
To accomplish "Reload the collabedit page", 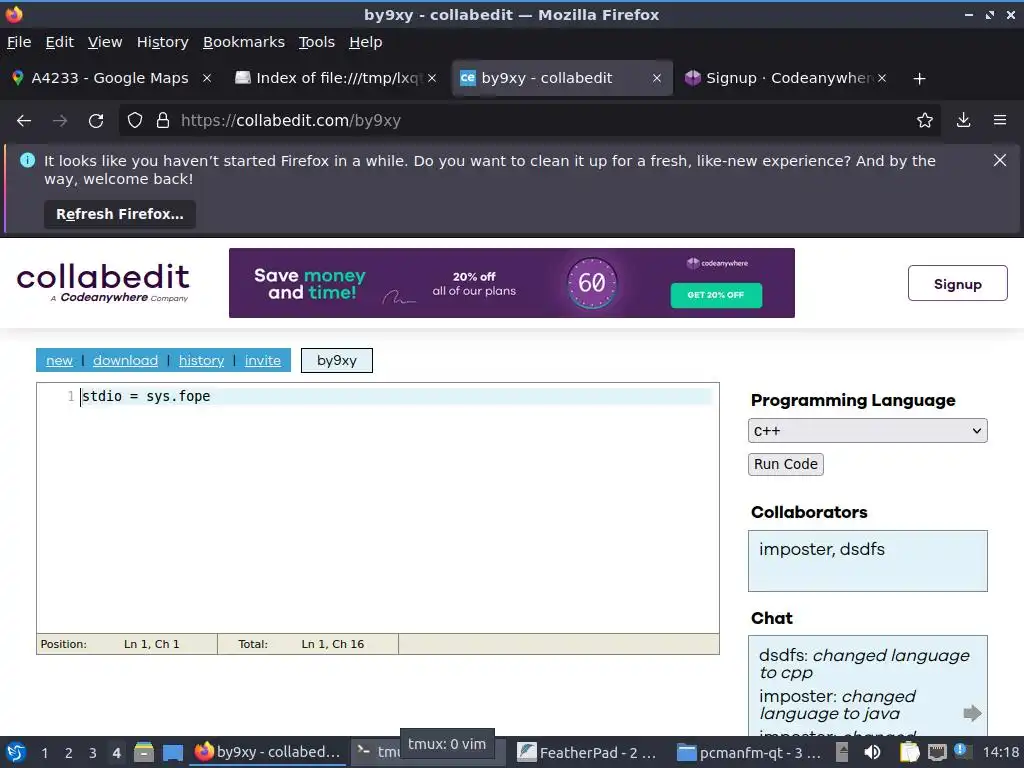I will click(96, 121).
